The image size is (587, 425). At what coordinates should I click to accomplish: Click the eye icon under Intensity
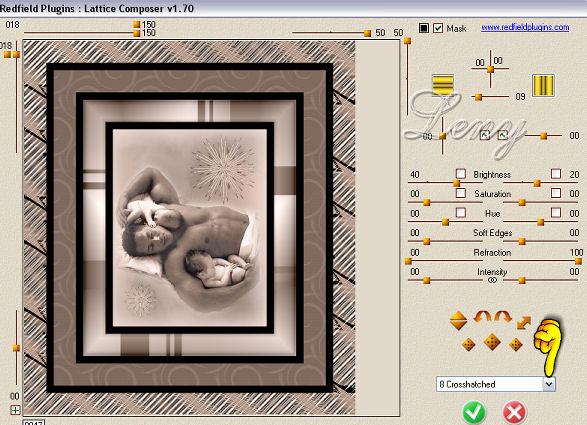pyautogui.click(x=492, y=280)
